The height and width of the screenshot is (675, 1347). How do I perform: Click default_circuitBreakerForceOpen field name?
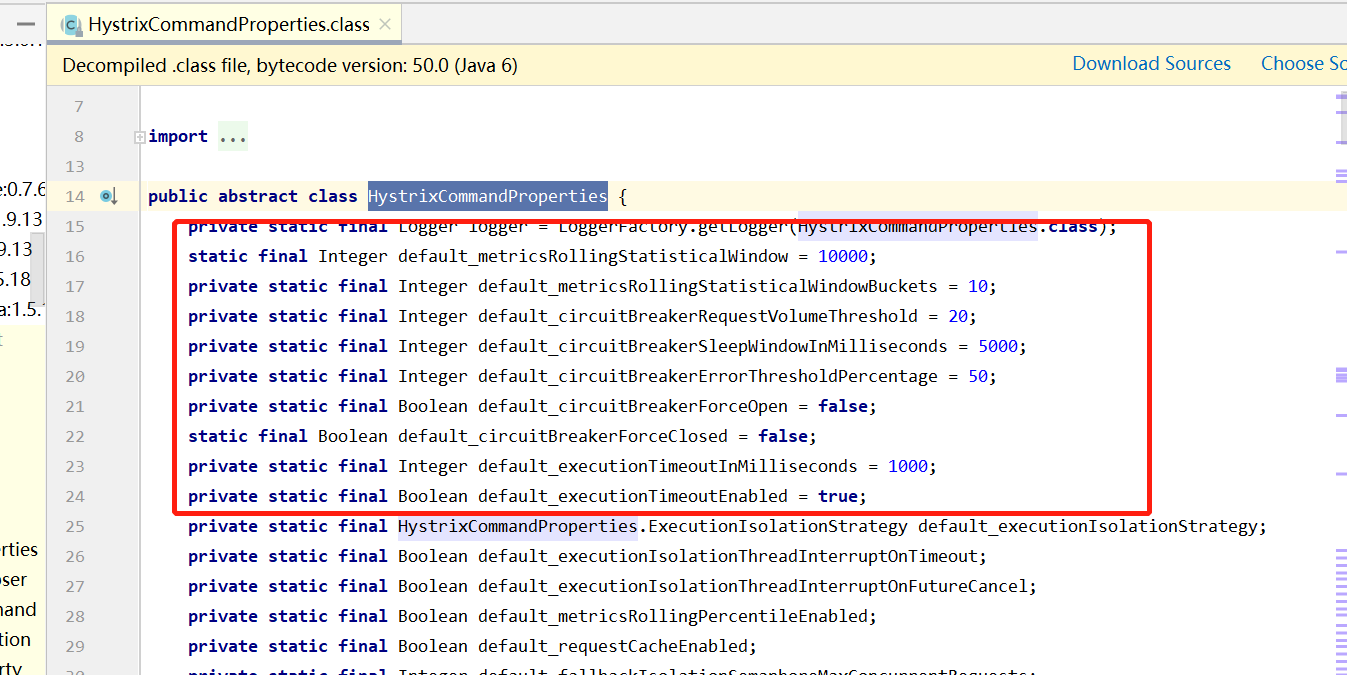pos(637,406)
